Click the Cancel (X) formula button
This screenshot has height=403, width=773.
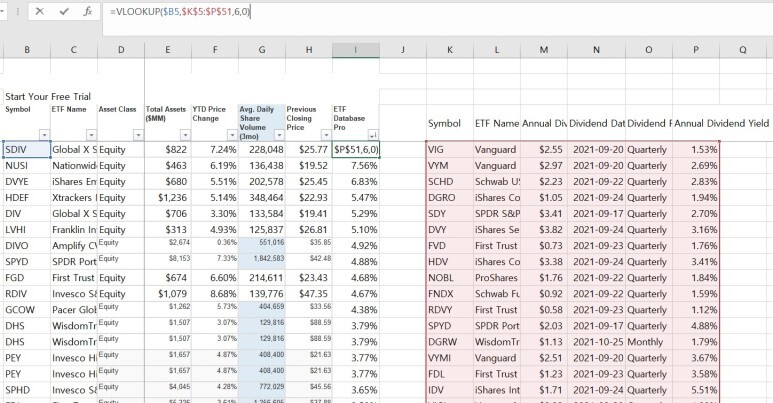[x=40, y=11]
